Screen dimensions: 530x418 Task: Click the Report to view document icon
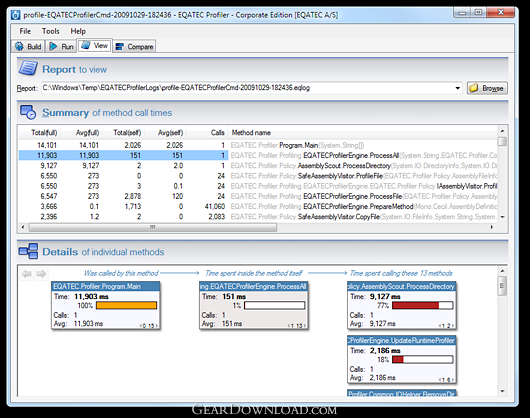click(x=28, y=68)
